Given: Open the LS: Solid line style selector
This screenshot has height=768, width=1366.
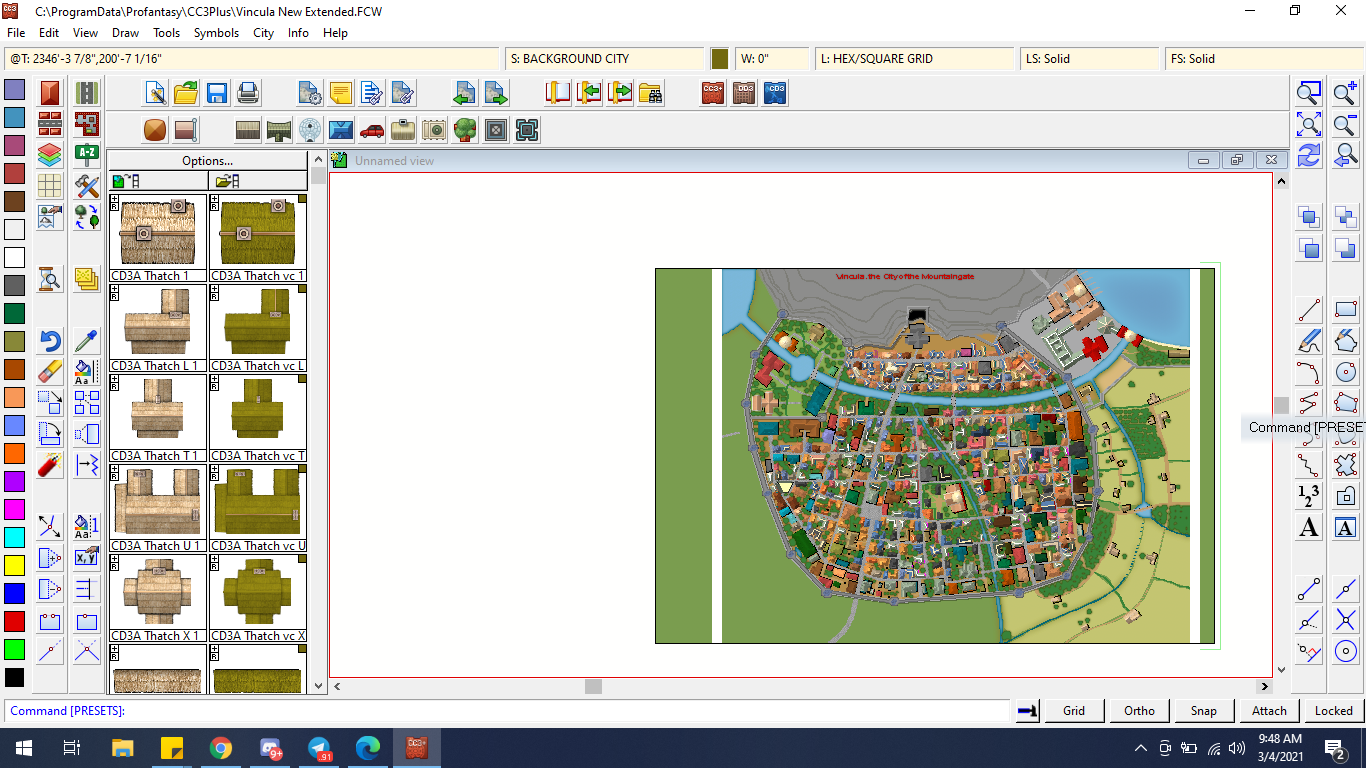Looking at the screenshot, I should click(x=1091, y=59).
